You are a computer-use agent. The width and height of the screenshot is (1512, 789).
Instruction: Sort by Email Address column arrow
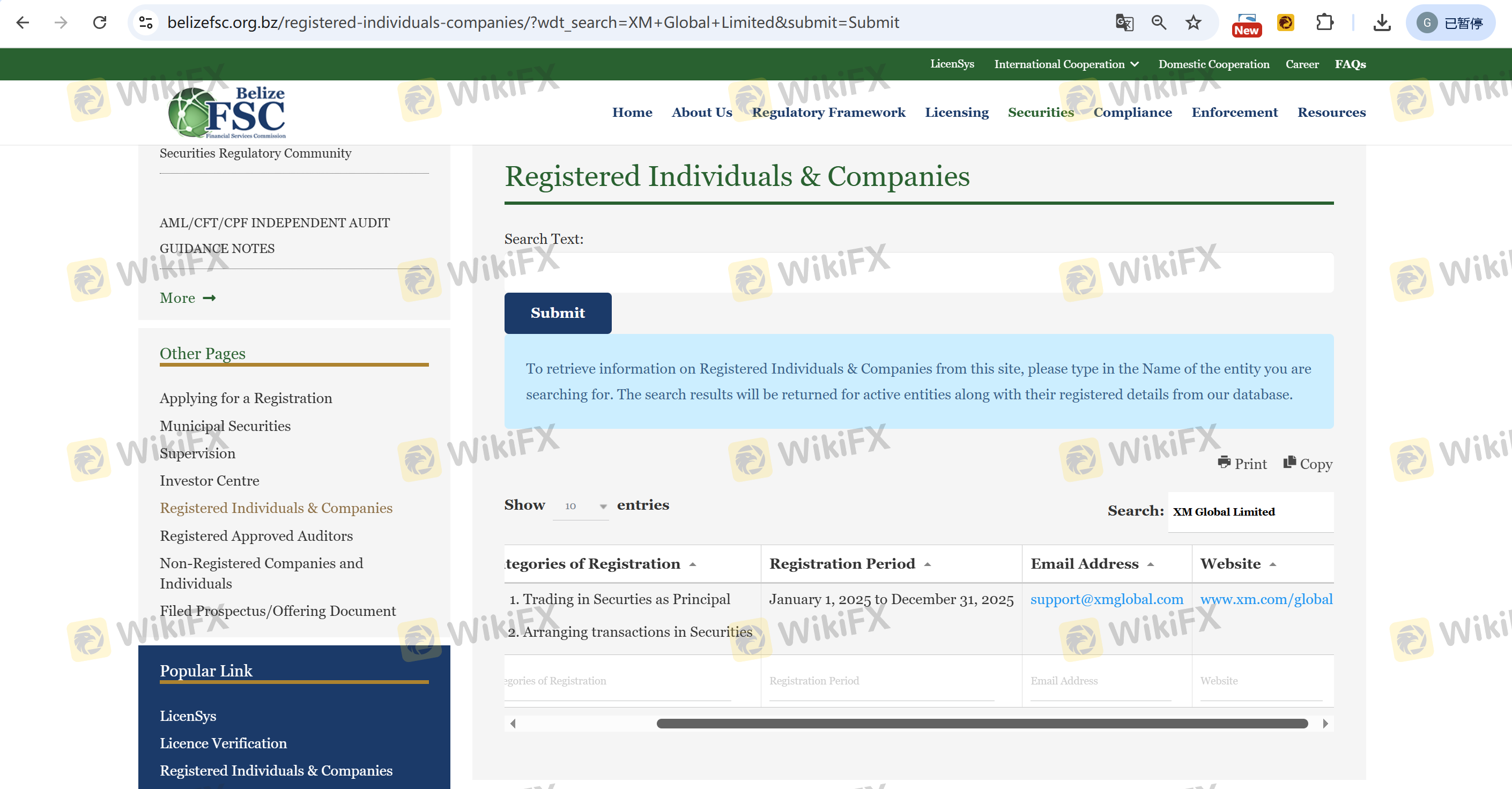click(x=1151, y=564)
